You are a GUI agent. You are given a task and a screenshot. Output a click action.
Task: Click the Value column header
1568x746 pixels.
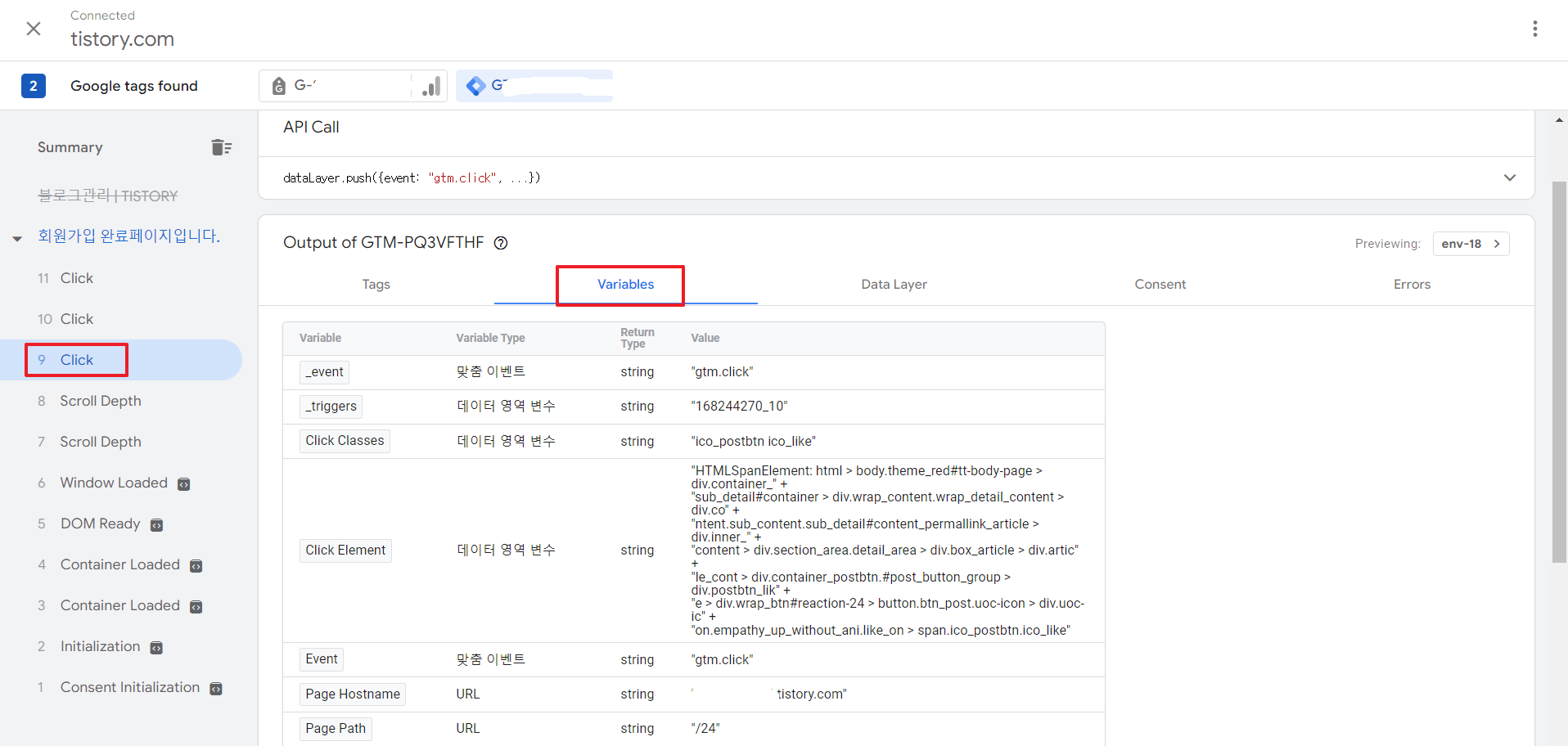tap(705, 338)
